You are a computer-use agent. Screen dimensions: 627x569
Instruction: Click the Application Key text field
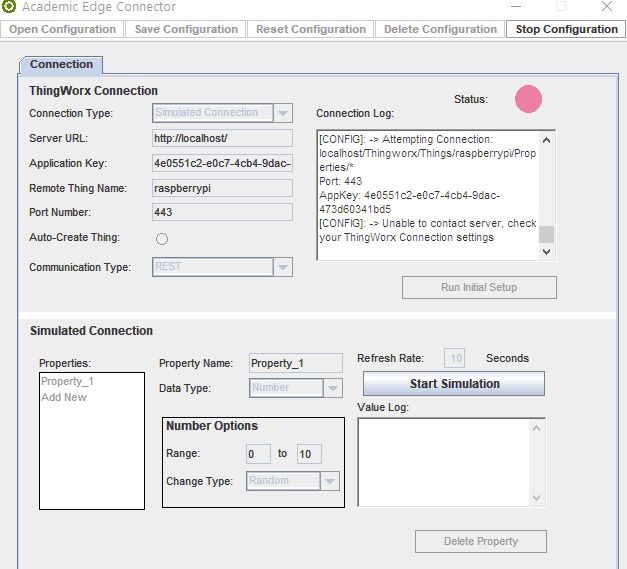point(222,163)
